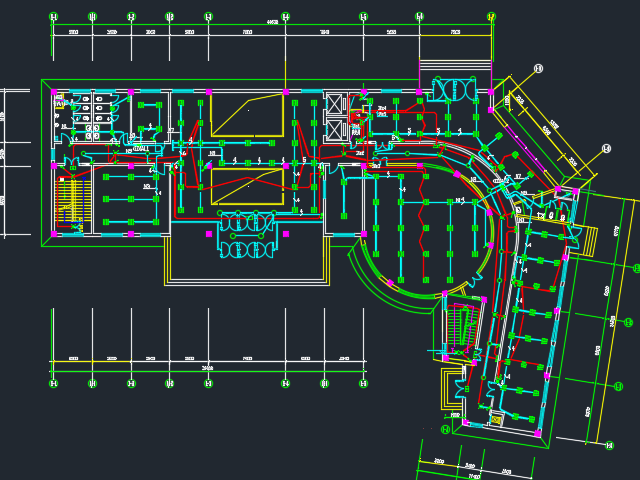The width and height of the screenshot is (640, 480).
Task: Pick the small yellow square symbol at the wing's end
Action: 496,420
